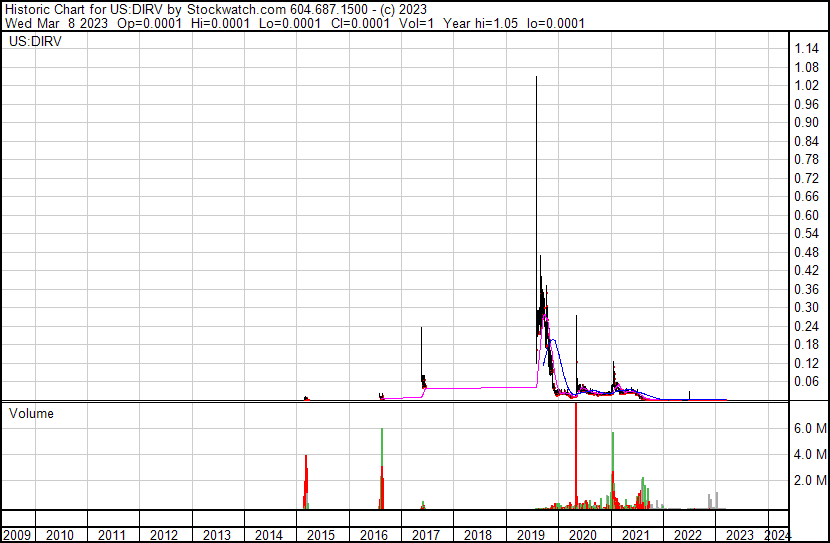
Task: Click the 6.0 M volume axis label
Action: coord(810,428)
